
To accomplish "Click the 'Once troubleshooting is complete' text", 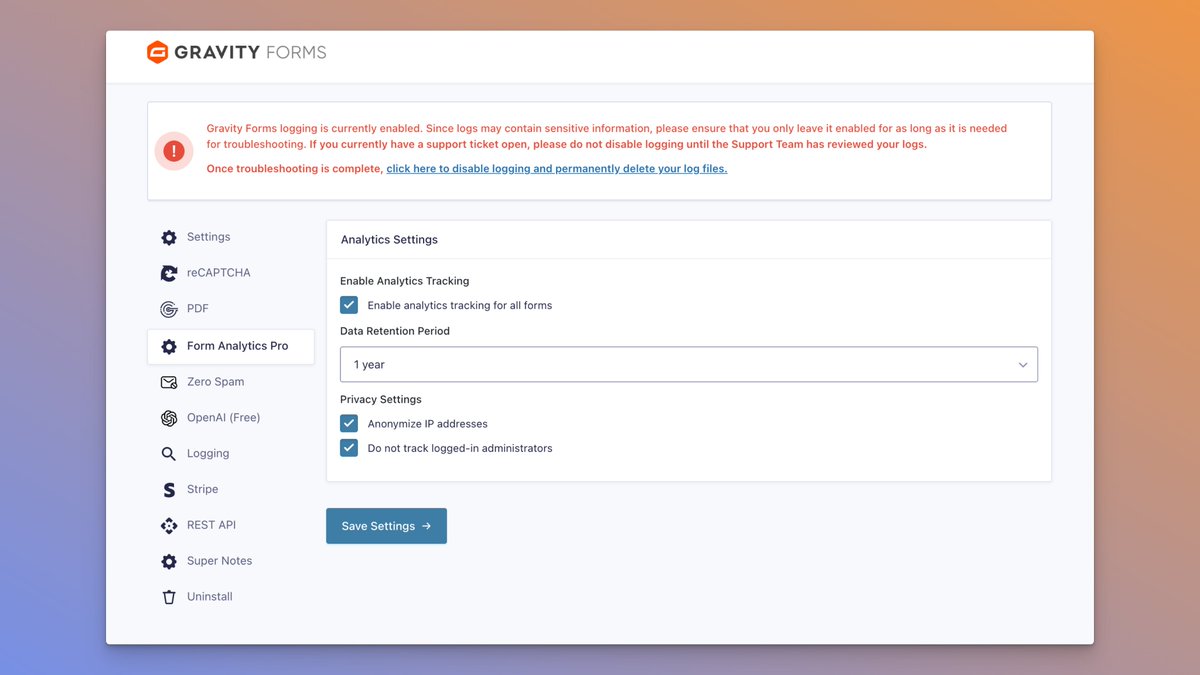I will pyautogui.click(x=295, y=169).
